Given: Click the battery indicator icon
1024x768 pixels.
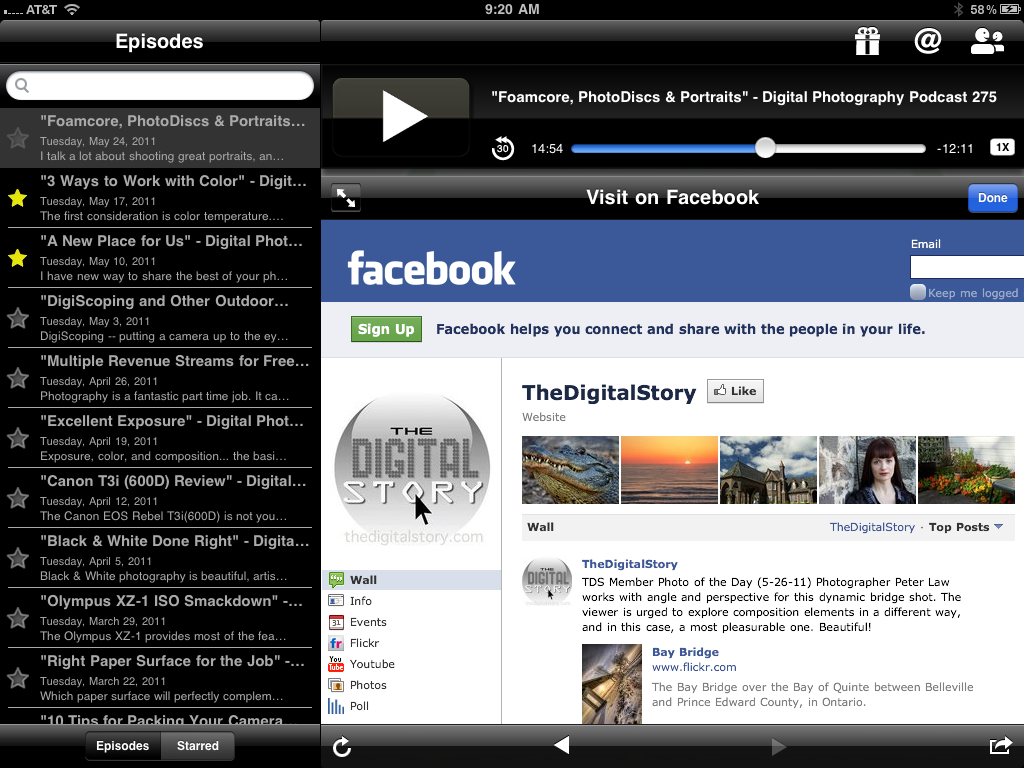Looking at the screenshot, I should (x=1010, y=9).
